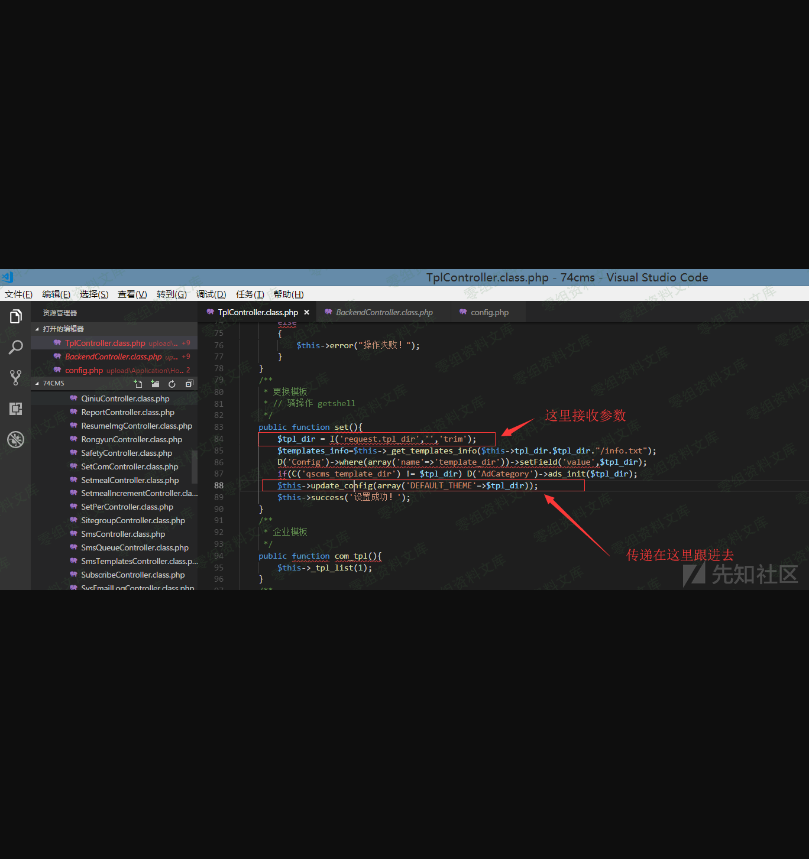This screenshot has height=859, width=809.
Task: Click line number 88 in the gutter
Action: (219, 485)
